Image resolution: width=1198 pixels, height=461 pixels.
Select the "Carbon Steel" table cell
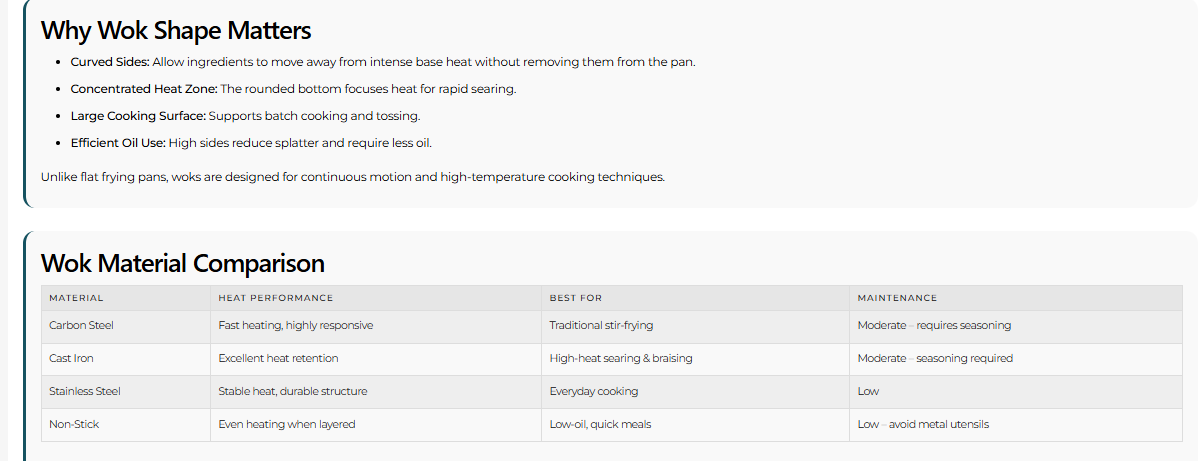coord(81,325)
